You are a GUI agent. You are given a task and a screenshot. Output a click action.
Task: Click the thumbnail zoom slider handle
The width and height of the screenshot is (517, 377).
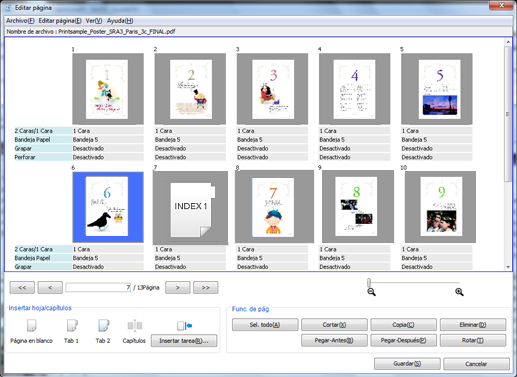(369, 282)
